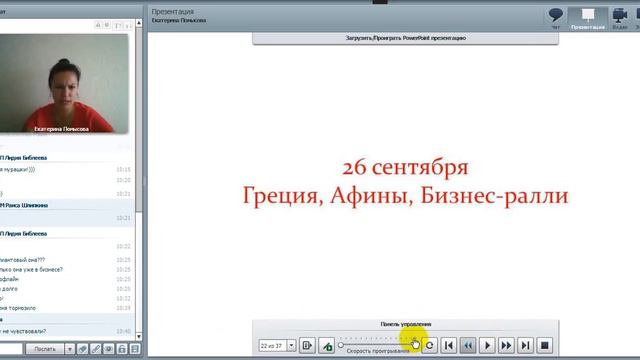This screenshot has width=640, height=360.
Task: Click the chat panel scrollbar thumb
Action: 139,120
